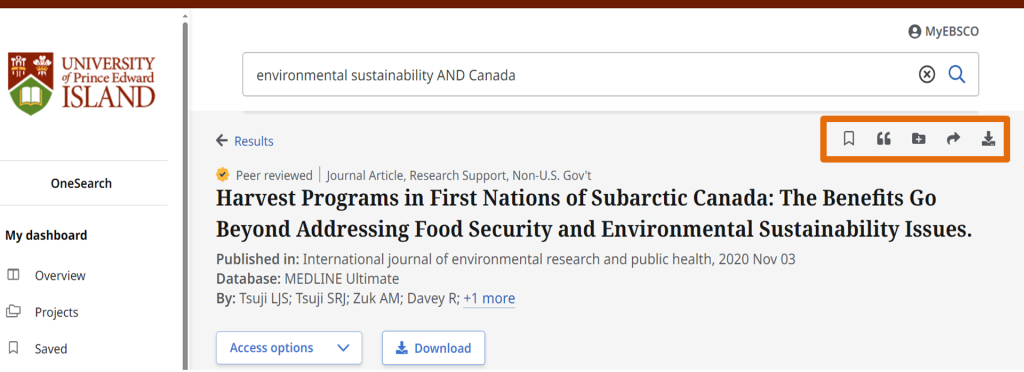Viewport: 1024px width, 372px height.
Task: Open the MyEBSCO account profile
Action: click(x=943, y=31)
